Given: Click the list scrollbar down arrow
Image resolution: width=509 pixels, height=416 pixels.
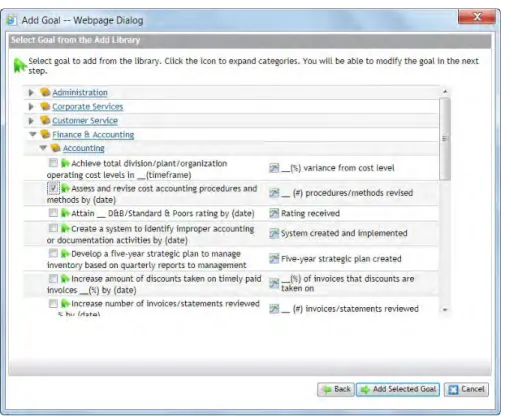Looking at the screenshot, I should [445, 310].
